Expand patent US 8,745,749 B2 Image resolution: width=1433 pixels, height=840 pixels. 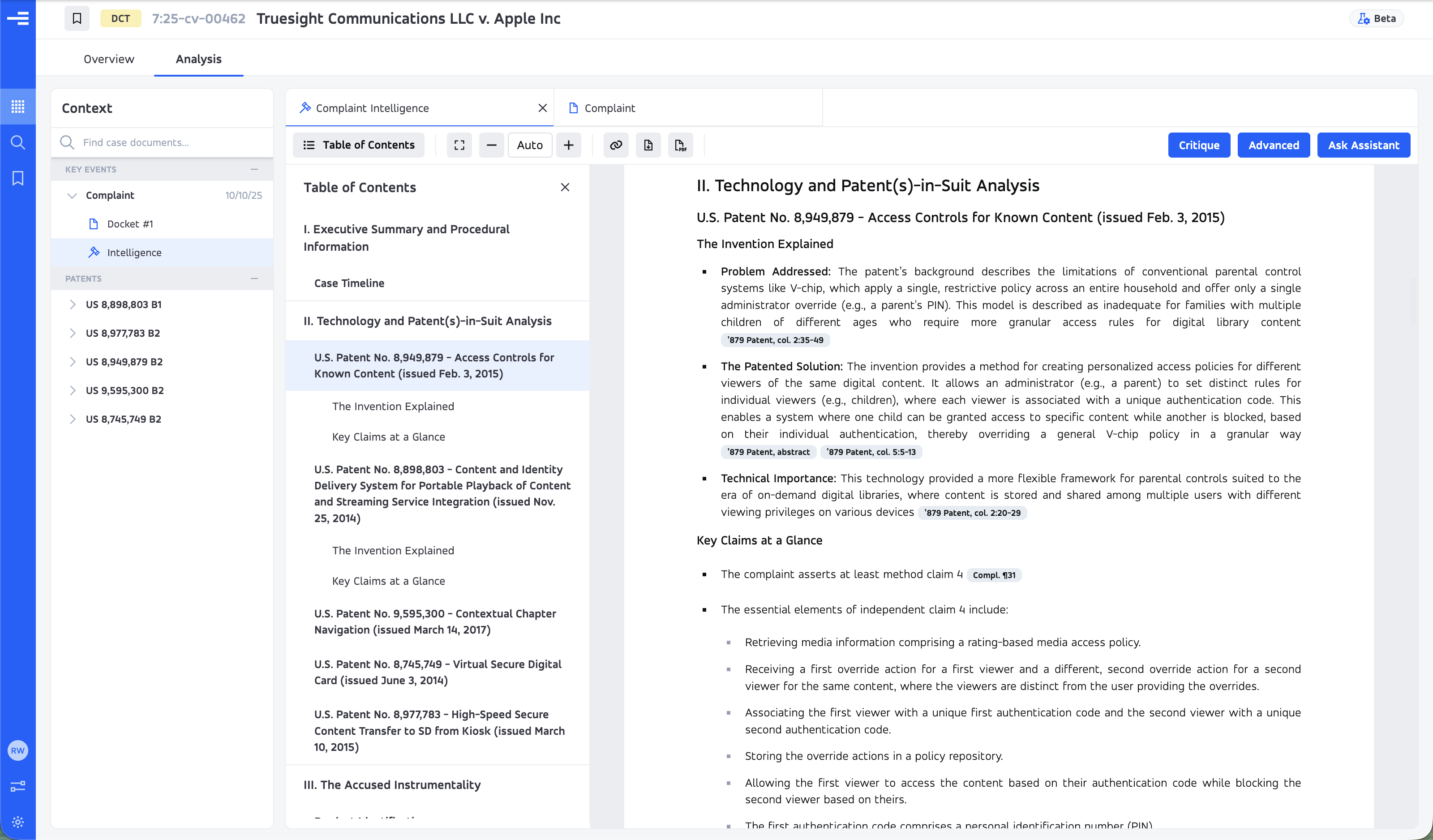(72, 419)
